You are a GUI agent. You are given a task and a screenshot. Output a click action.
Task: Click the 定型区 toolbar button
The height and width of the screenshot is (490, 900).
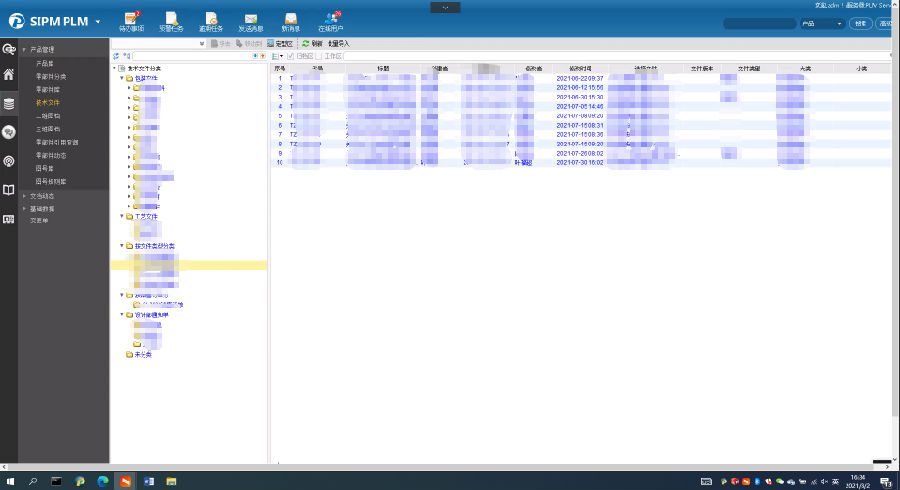click(280, 44)
